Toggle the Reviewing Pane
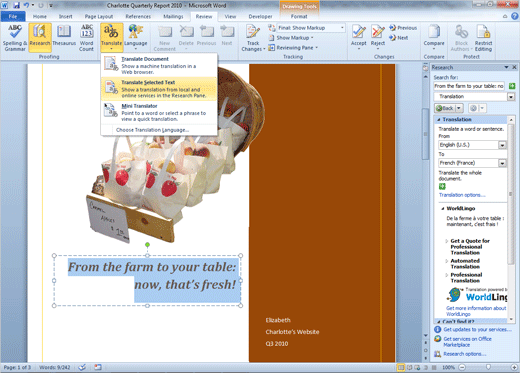Image resolution: width=520 pixels, height=373 pixels. (x=293, y=48)
